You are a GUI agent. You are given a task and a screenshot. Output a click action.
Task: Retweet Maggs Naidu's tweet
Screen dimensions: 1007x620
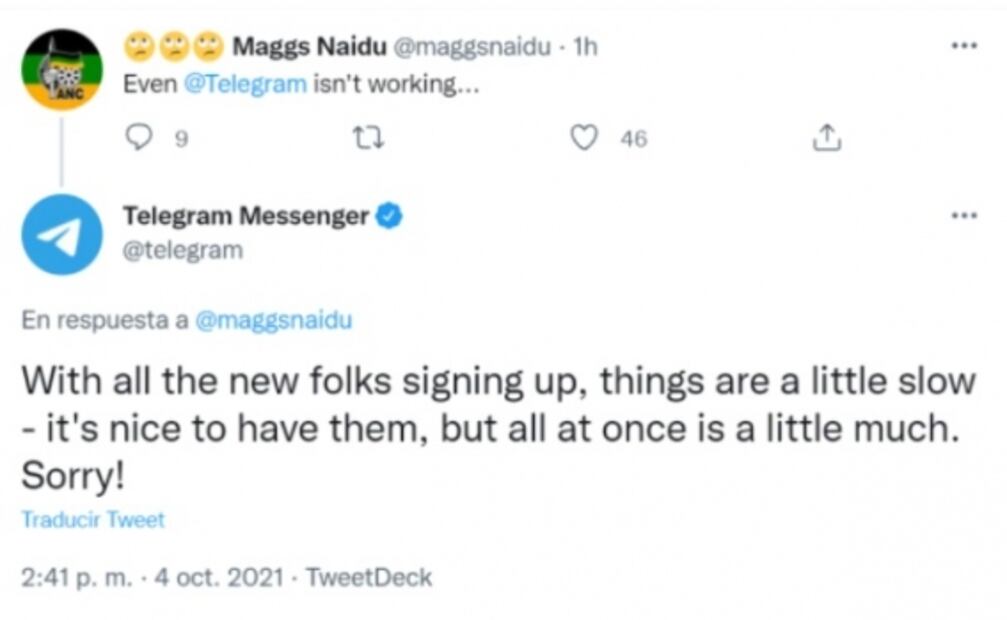coord(368,140)
